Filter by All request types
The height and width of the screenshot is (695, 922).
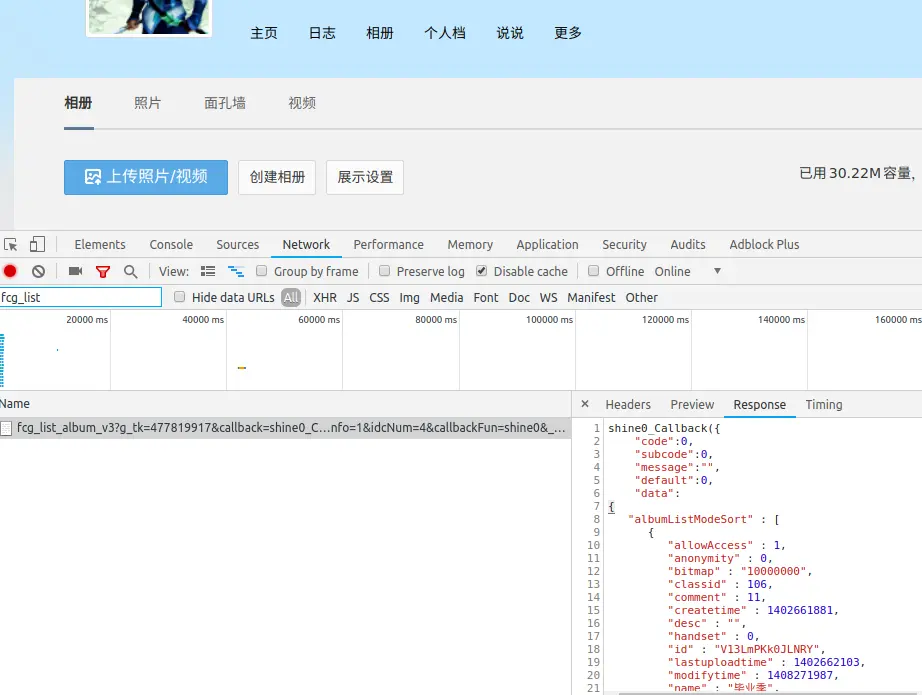(x=291, y=298)
